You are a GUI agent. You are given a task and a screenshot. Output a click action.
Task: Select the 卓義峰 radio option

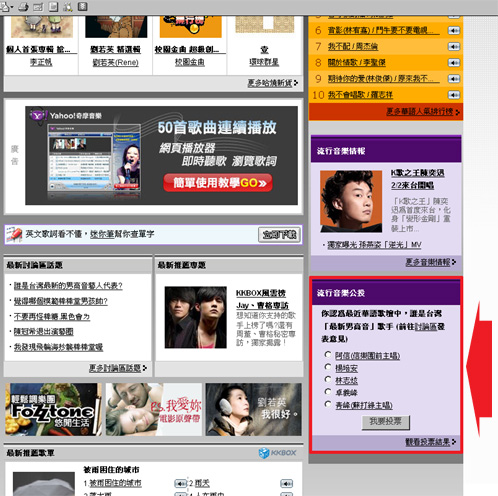[328, 392]
